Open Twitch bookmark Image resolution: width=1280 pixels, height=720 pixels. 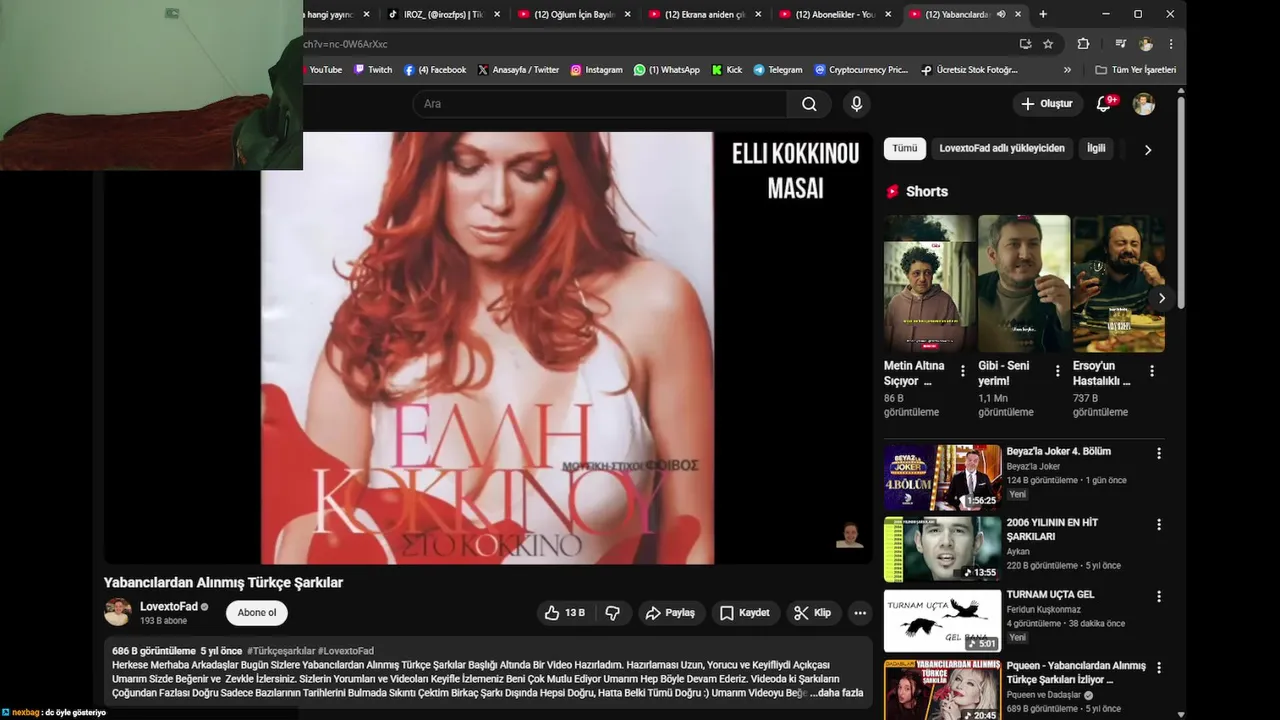point(373,70)
